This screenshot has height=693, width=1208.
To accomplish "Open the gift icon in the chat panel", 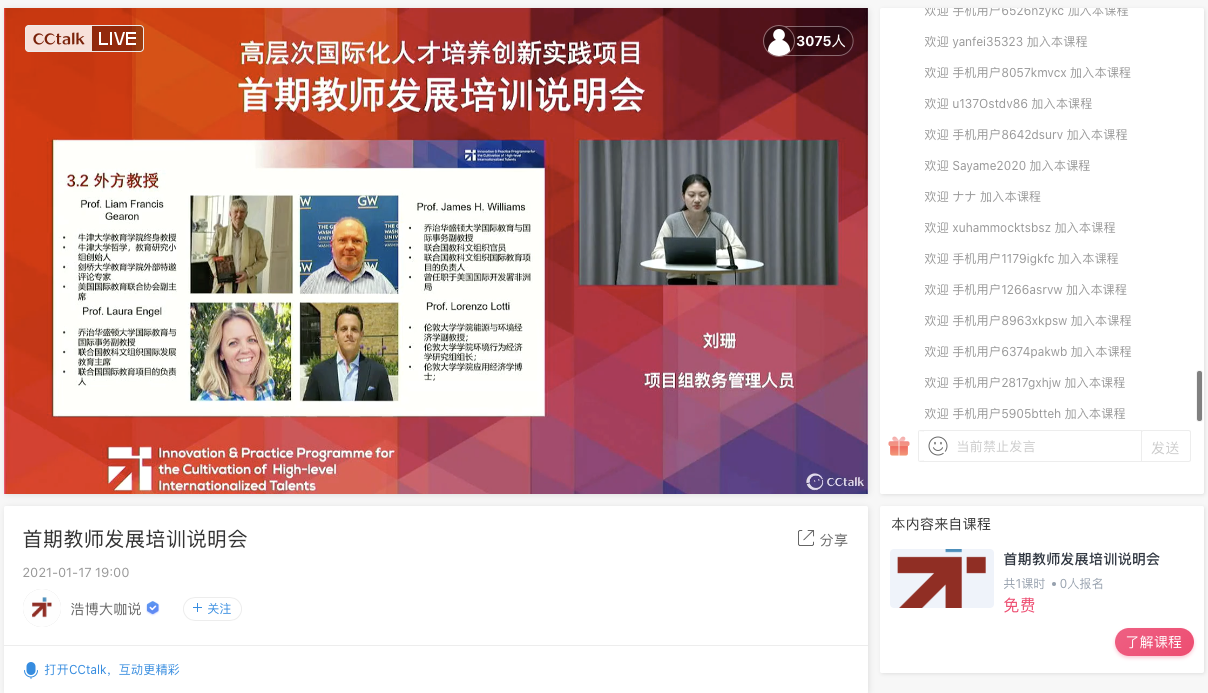I will [x=898, y=446].
